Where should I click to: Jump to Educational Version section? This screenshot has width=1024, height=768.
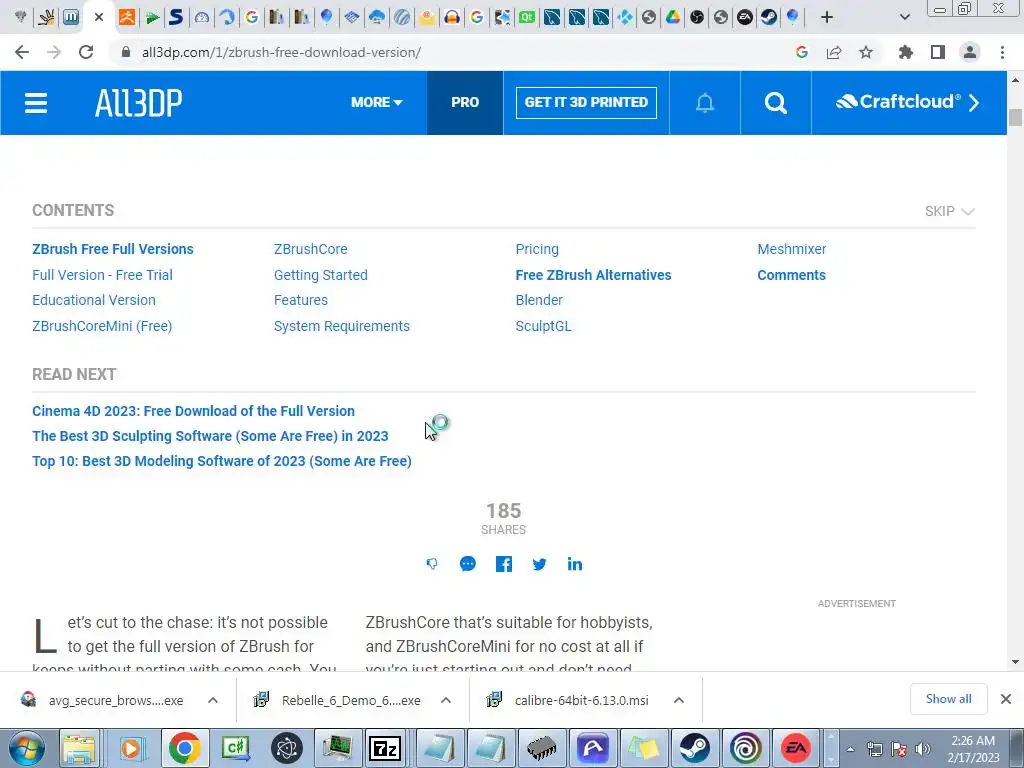[x=94, y=300]
